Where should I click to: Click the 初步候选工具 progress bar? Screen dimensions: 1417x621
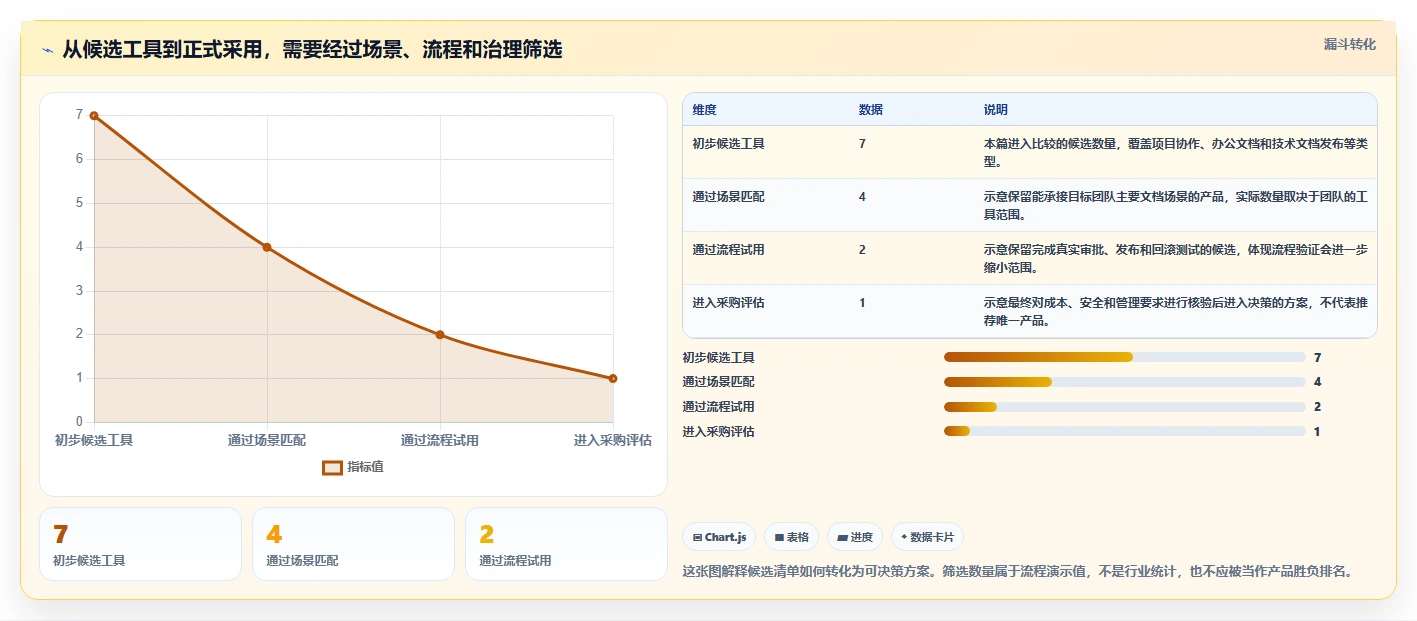point(1125,357)
